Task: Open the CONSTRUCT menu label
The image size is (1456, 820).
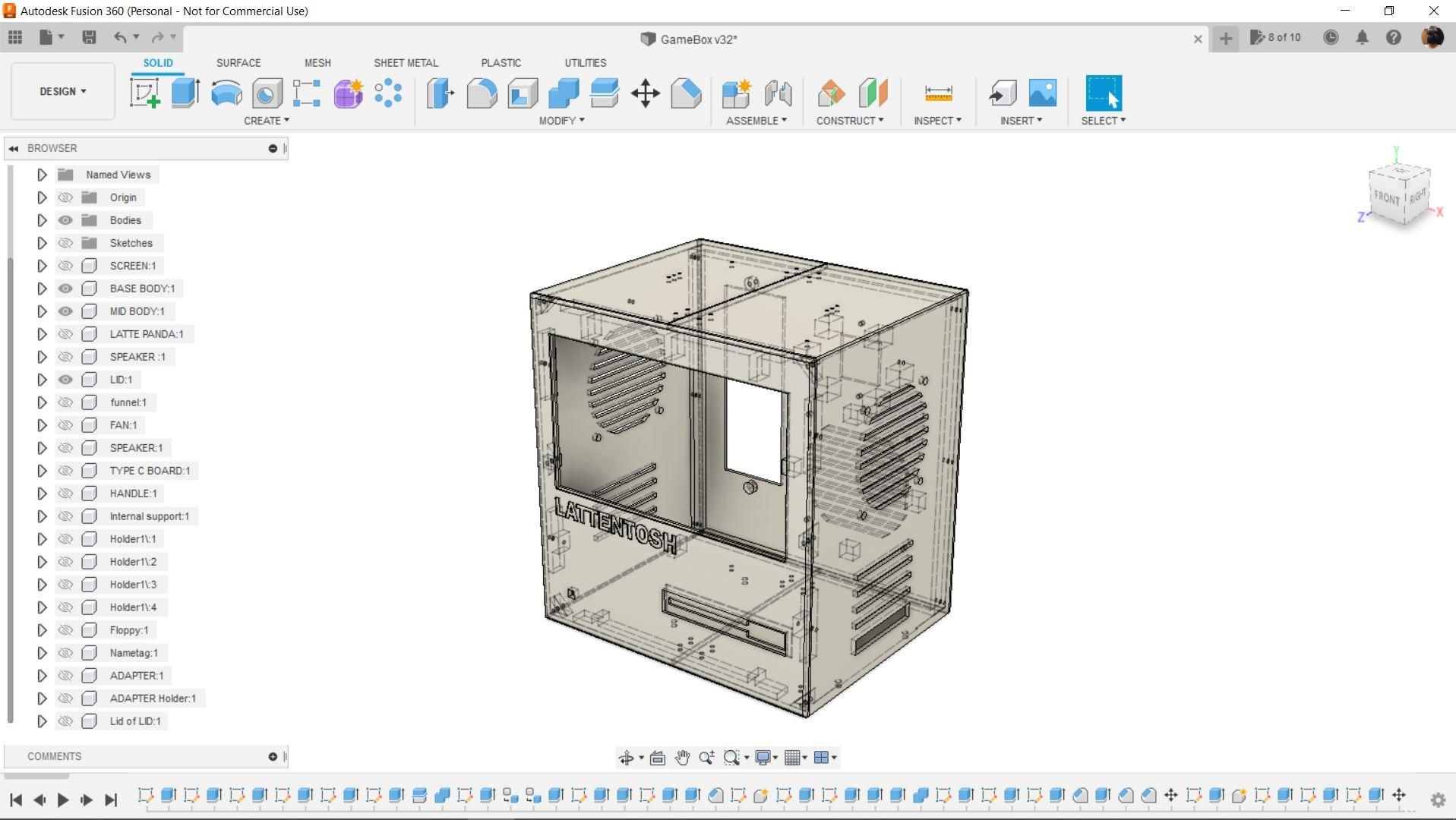Action: click(850, 121)
